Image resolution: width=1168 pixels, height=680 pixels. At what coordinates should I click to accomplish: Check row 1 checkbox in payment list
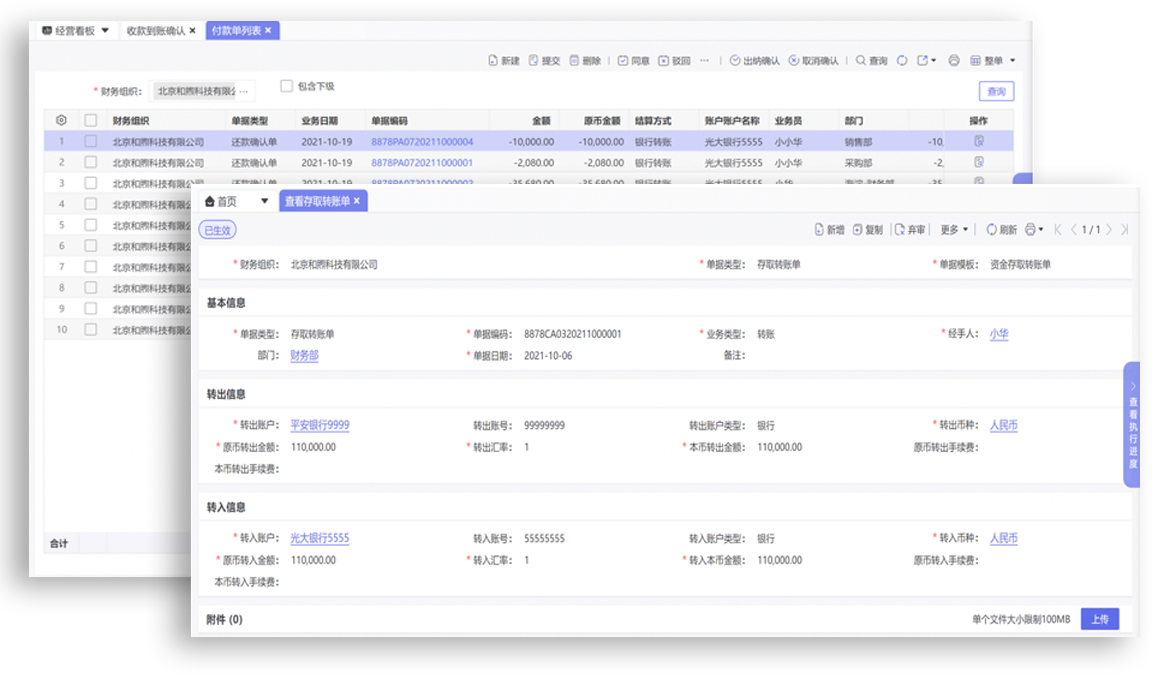[x=90, y=141]
